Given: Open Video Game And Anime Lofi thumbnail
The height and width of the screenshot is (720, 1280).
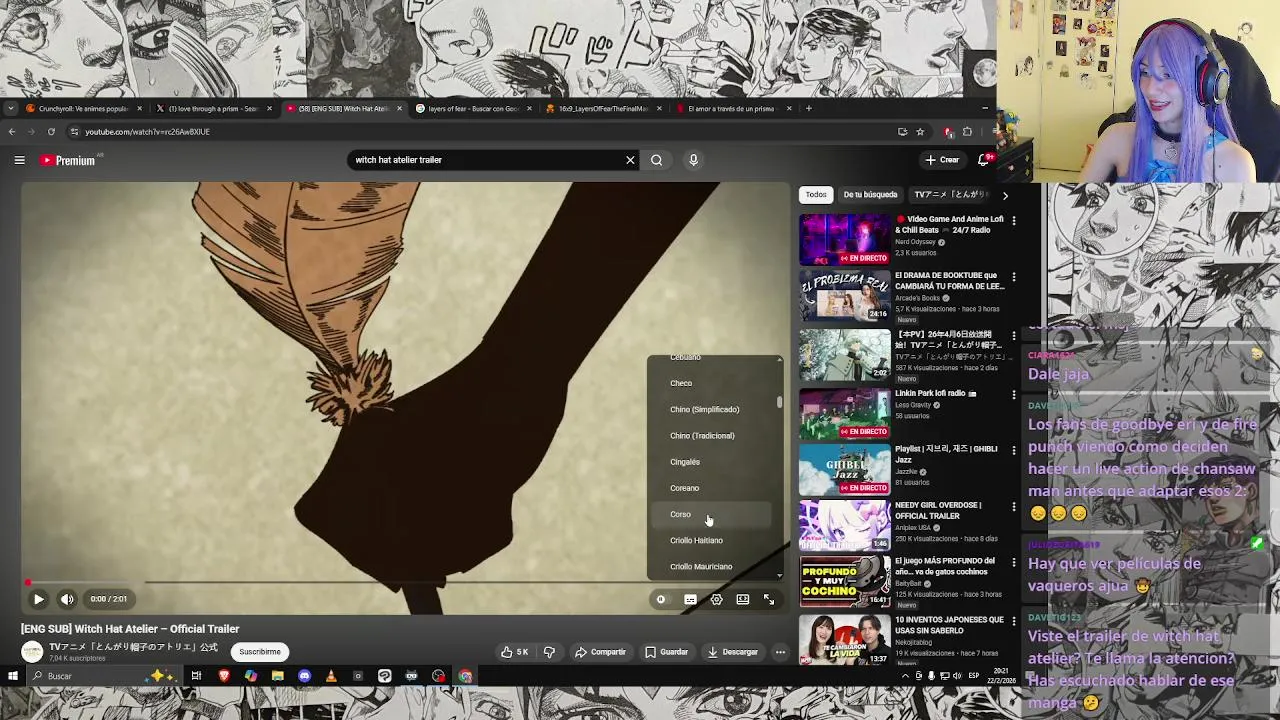Looking at the screenshot, I should [845, 240].
